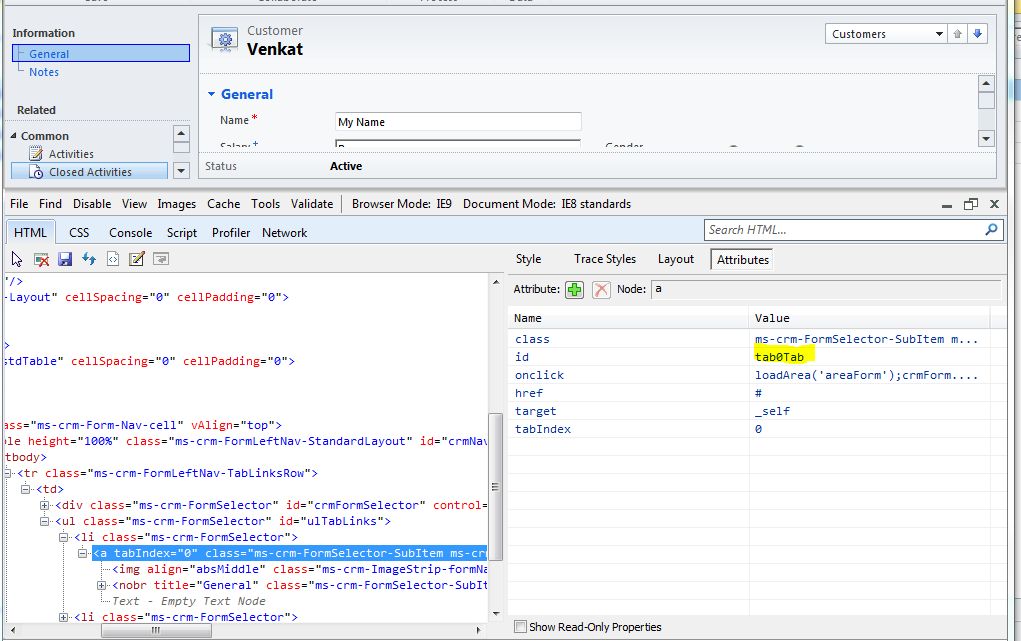Open the File menu in developer tools

tap(19, 204)
